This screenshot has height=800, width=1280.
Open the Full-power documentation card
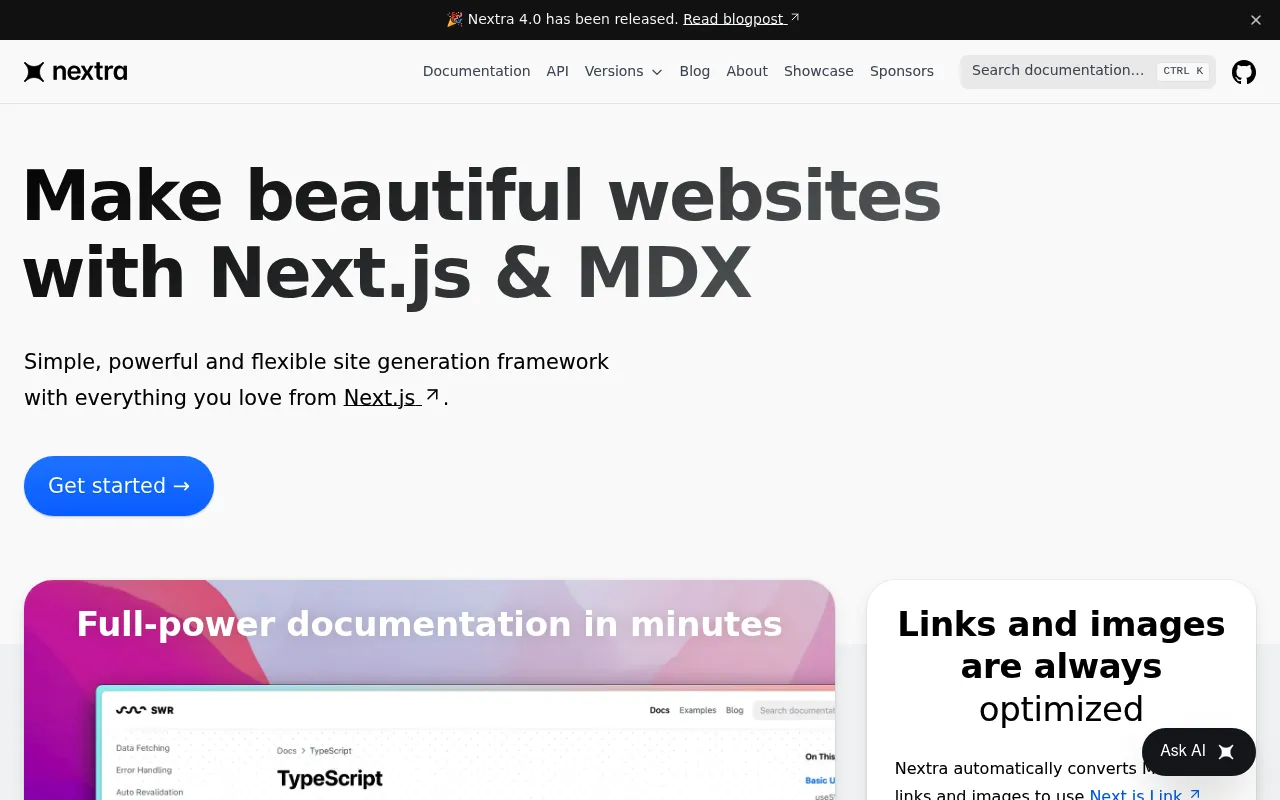point(429,690)
